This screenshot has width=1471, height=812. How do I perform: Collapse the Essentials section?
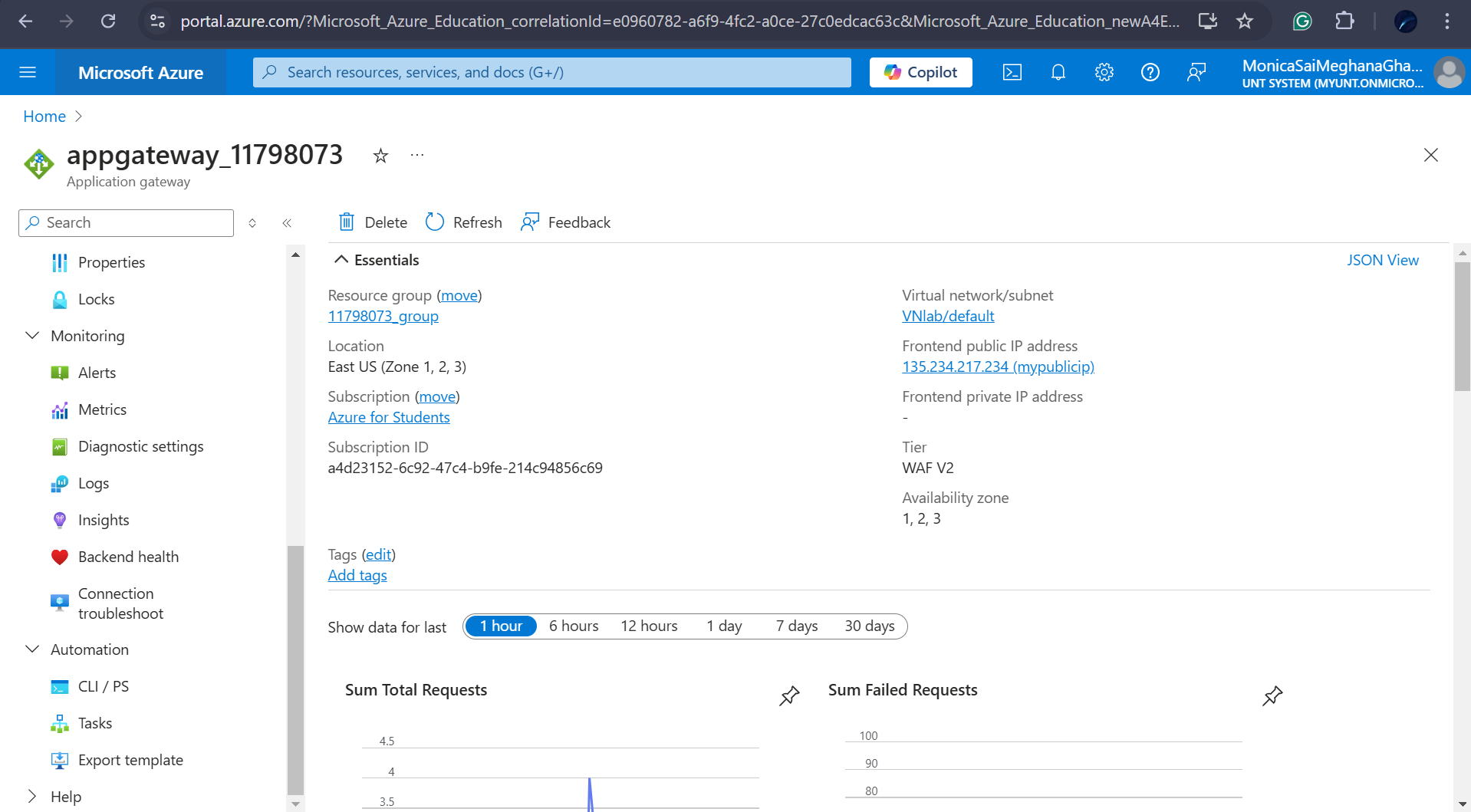pos(377,260)
